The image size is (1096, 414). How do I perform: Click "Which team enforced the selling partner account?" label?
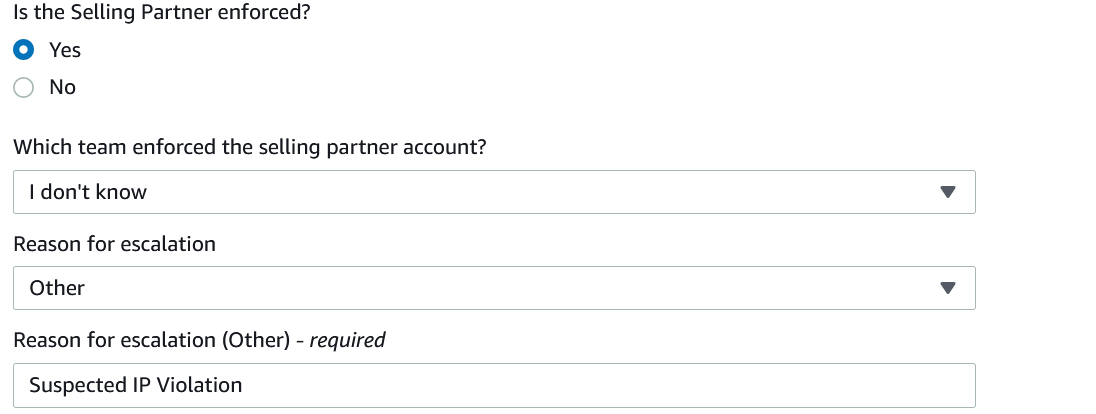pyautogui.click(x=250, y=147)
